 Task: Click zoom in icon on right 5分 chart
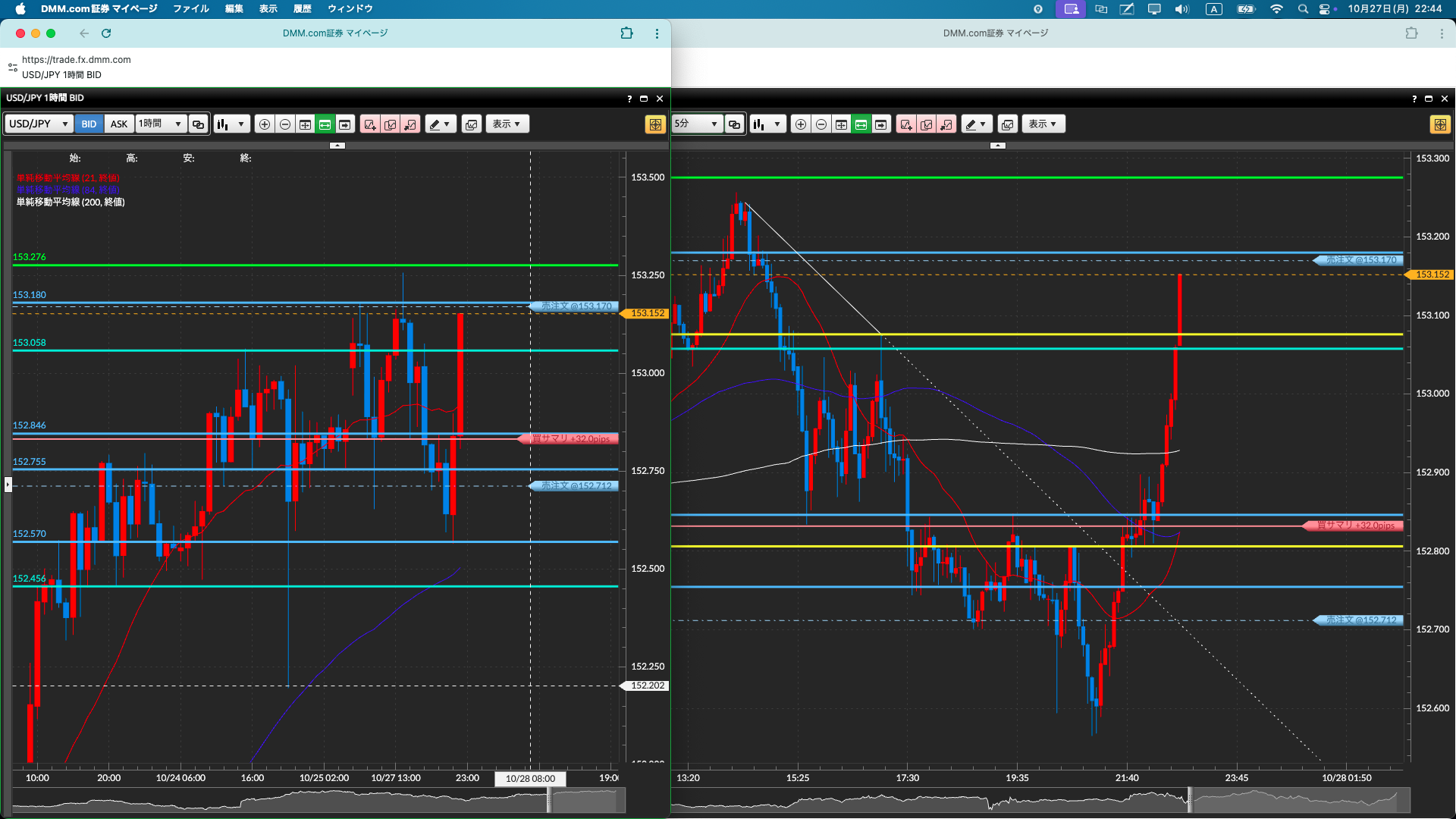click(x=800, y=124)
